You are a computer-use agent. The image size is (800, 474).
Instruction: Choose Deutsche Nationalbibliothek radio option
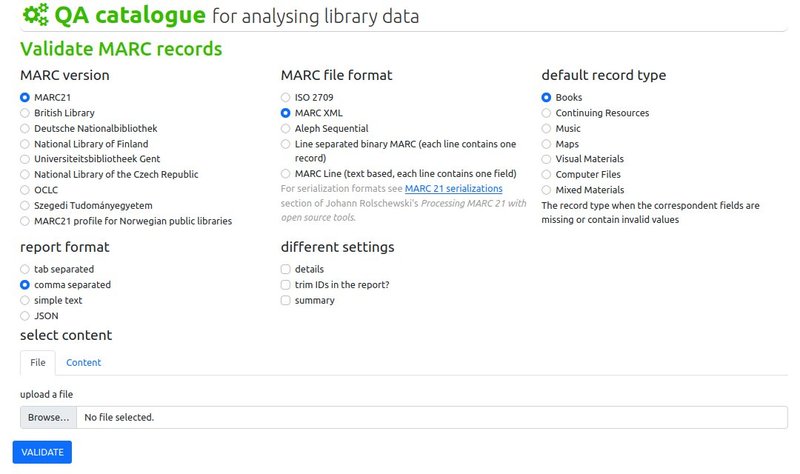coord(24,129)
